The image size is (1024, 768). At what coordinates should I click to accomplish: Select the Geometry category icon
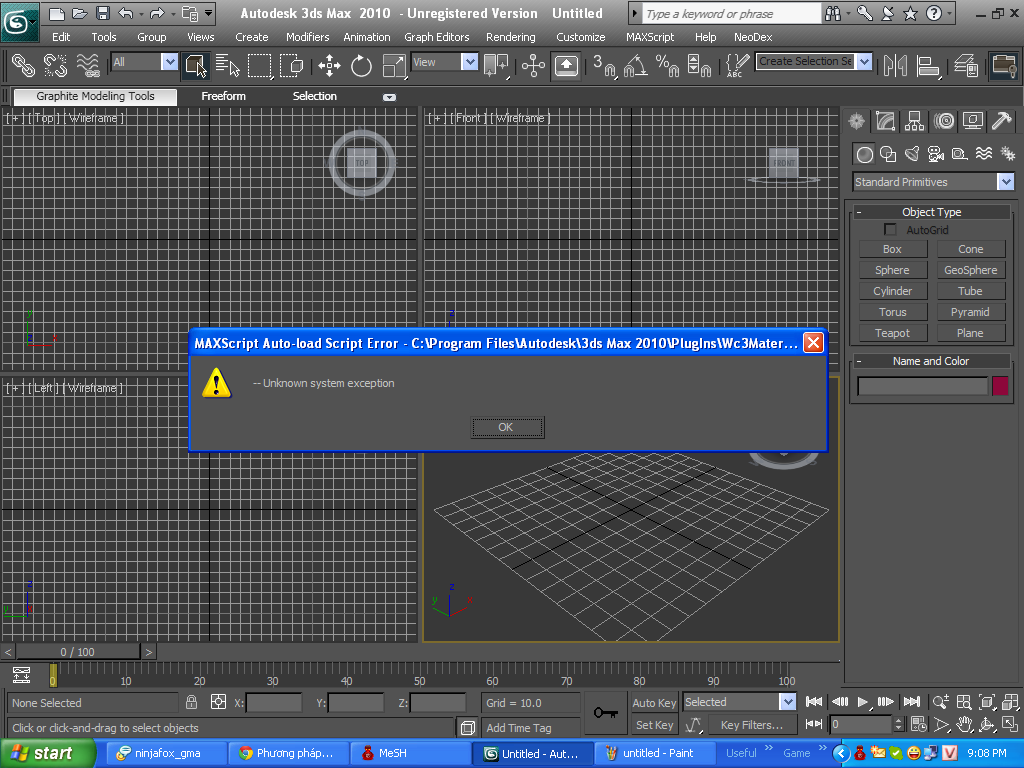(x=865, y=154)
